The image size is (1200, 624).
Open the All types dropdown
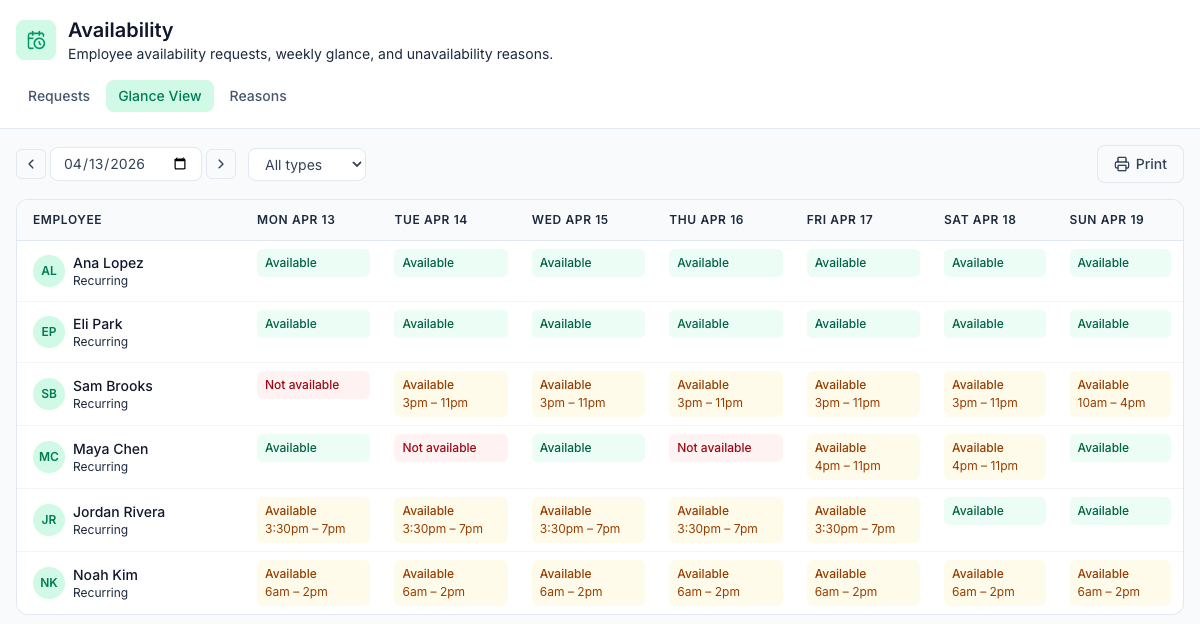coord(307,165)
